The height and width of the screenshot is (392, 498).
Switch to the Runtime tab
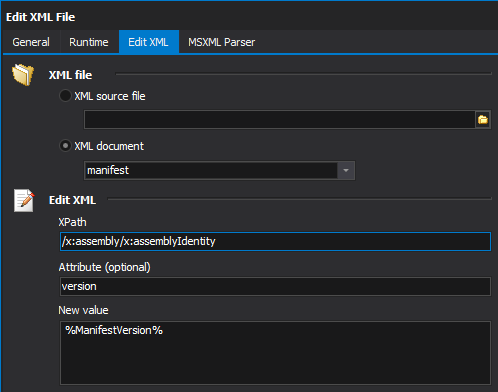pos(89,42)
